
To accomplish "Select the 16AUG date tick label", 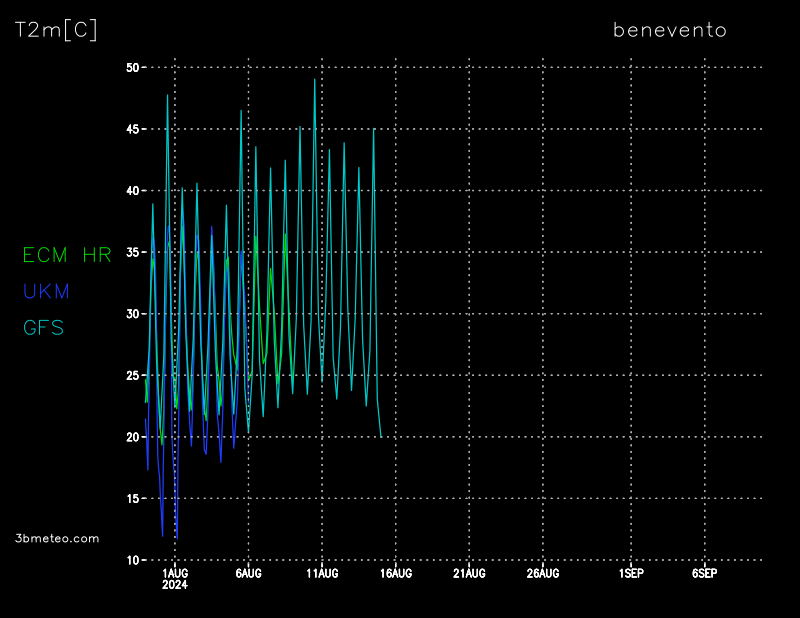I will pos(395,573).
